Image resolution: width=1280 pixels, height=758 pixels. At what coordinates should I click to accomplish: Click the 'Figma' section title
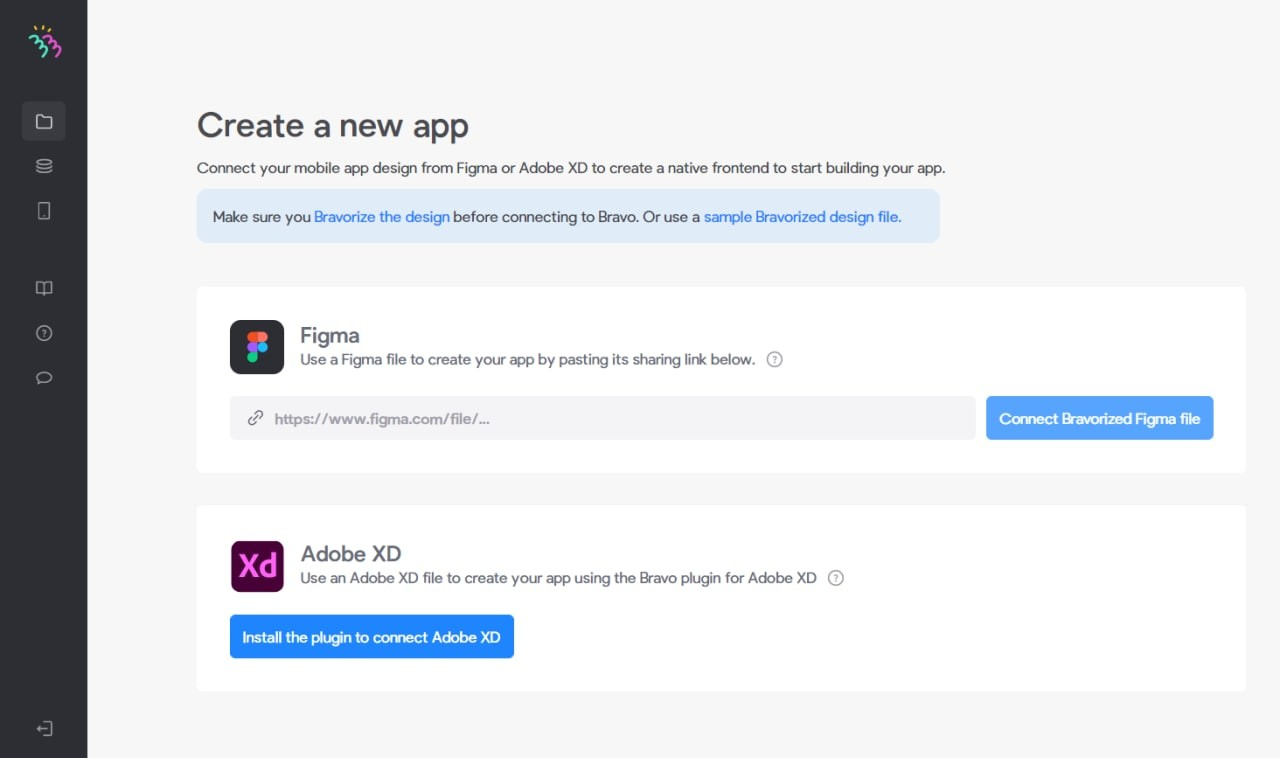click(330, 335)
